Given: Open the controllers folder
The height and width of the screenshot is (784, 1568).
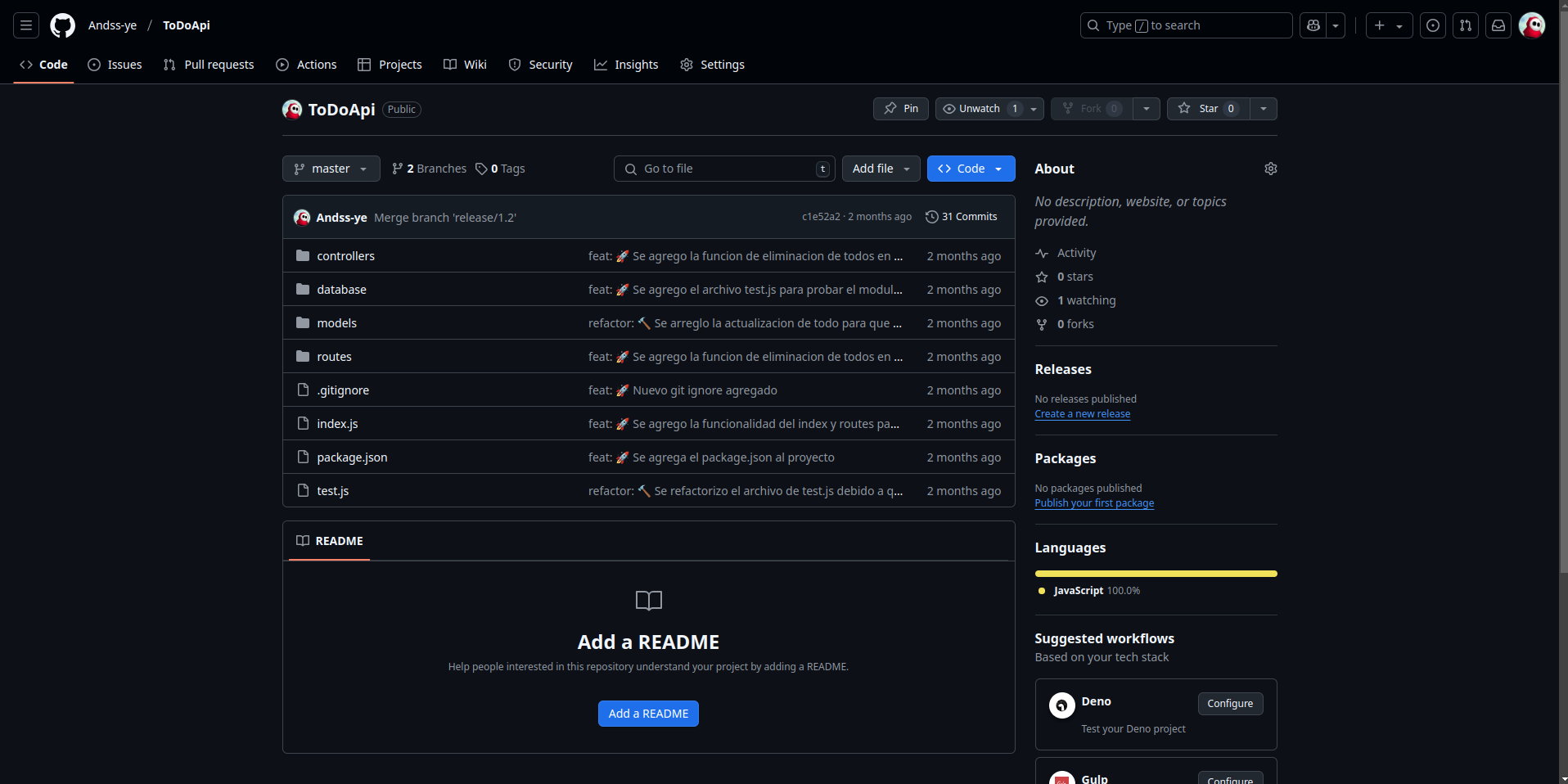Looking at the screenshot, I should [345, 256].
